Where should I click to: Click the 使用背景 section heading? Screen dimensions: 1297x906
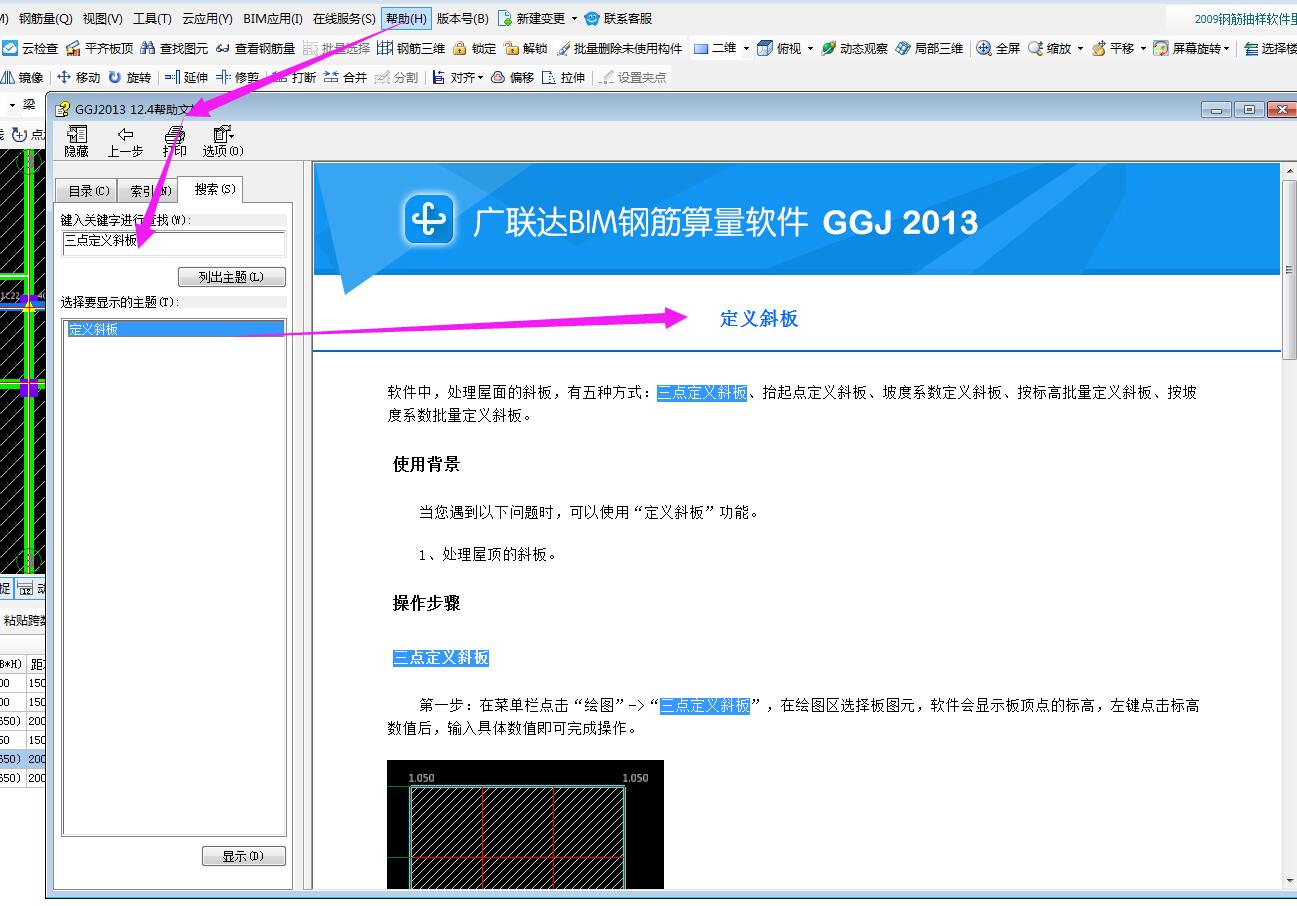coord(426,464)
